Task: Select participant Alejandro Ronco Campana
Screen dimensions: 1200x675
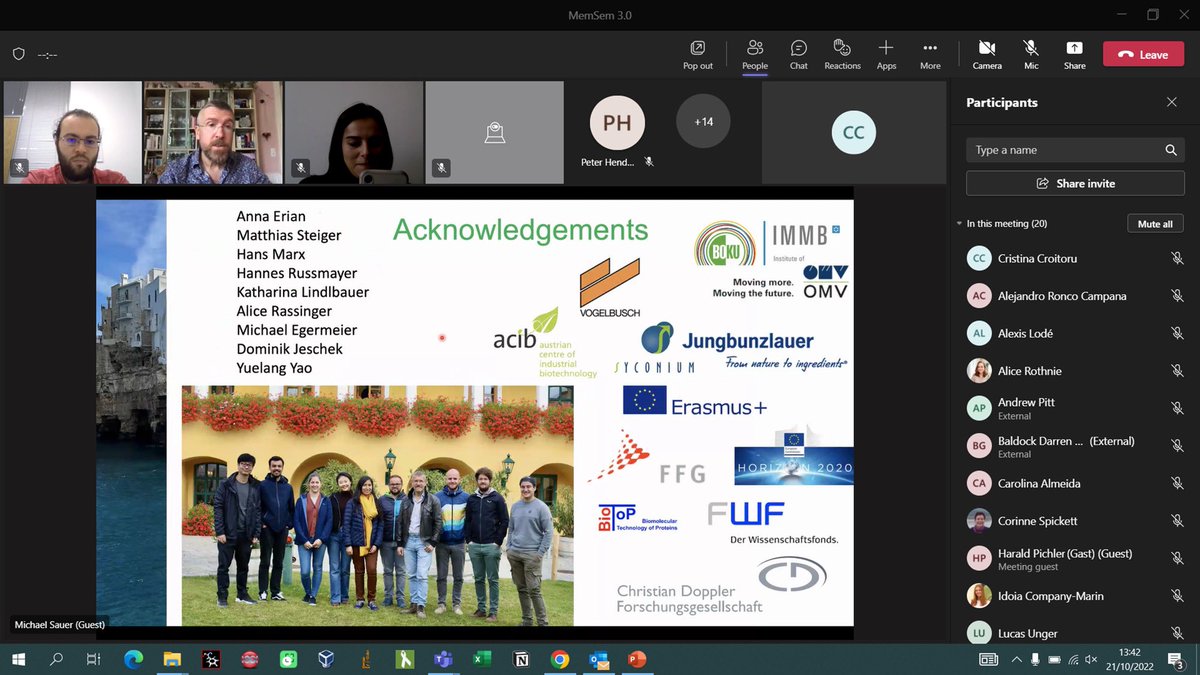Action: pos(1075,296)
